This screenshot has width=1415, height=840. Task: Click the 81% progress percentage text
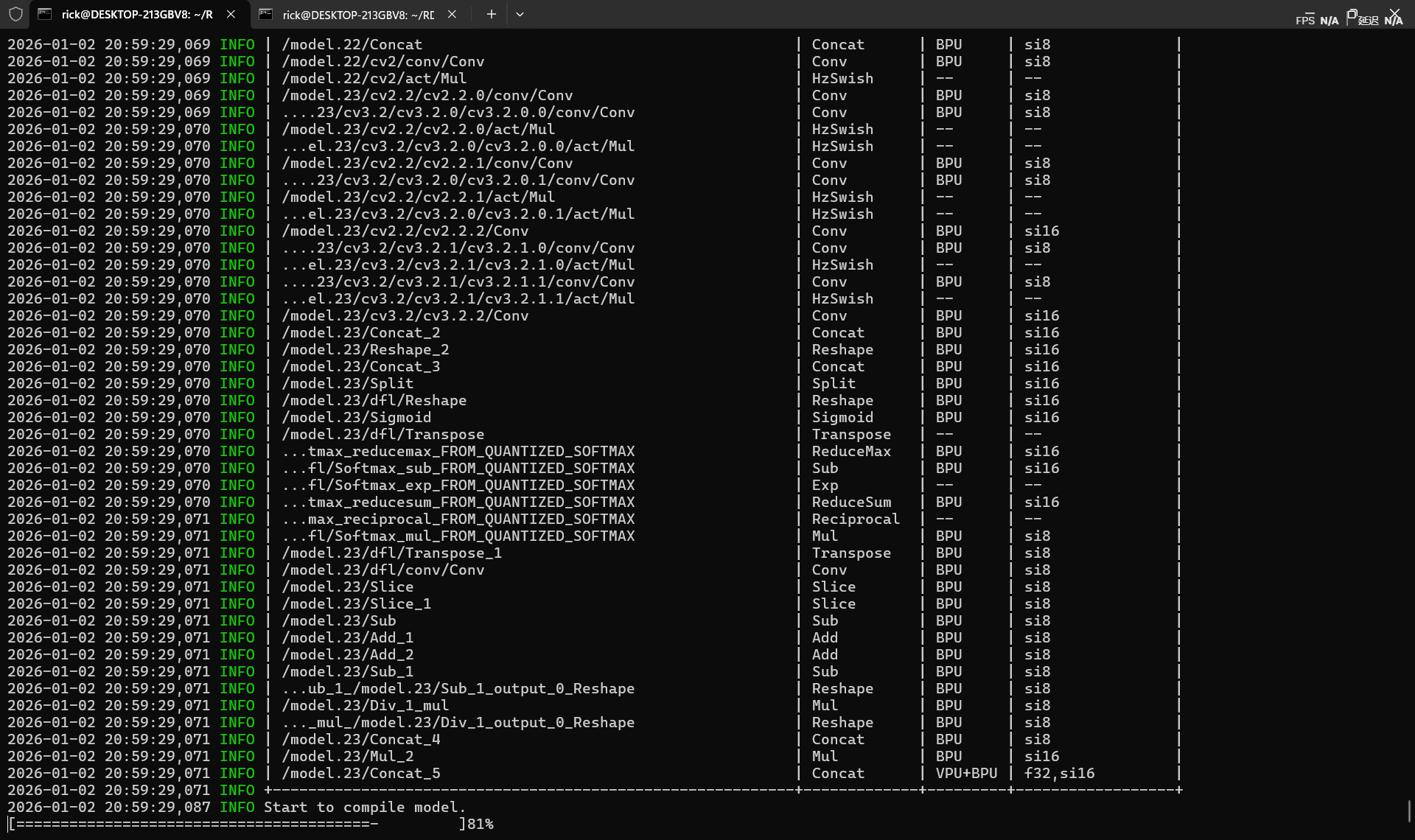pos(480,824)
